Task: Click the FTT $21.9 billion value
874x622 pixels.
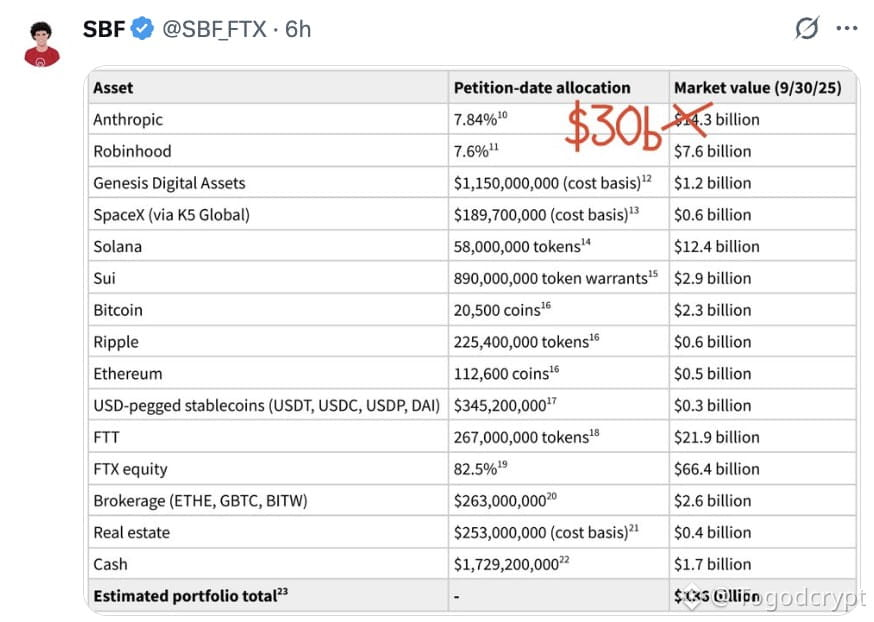Action: [x=717, y=437]
